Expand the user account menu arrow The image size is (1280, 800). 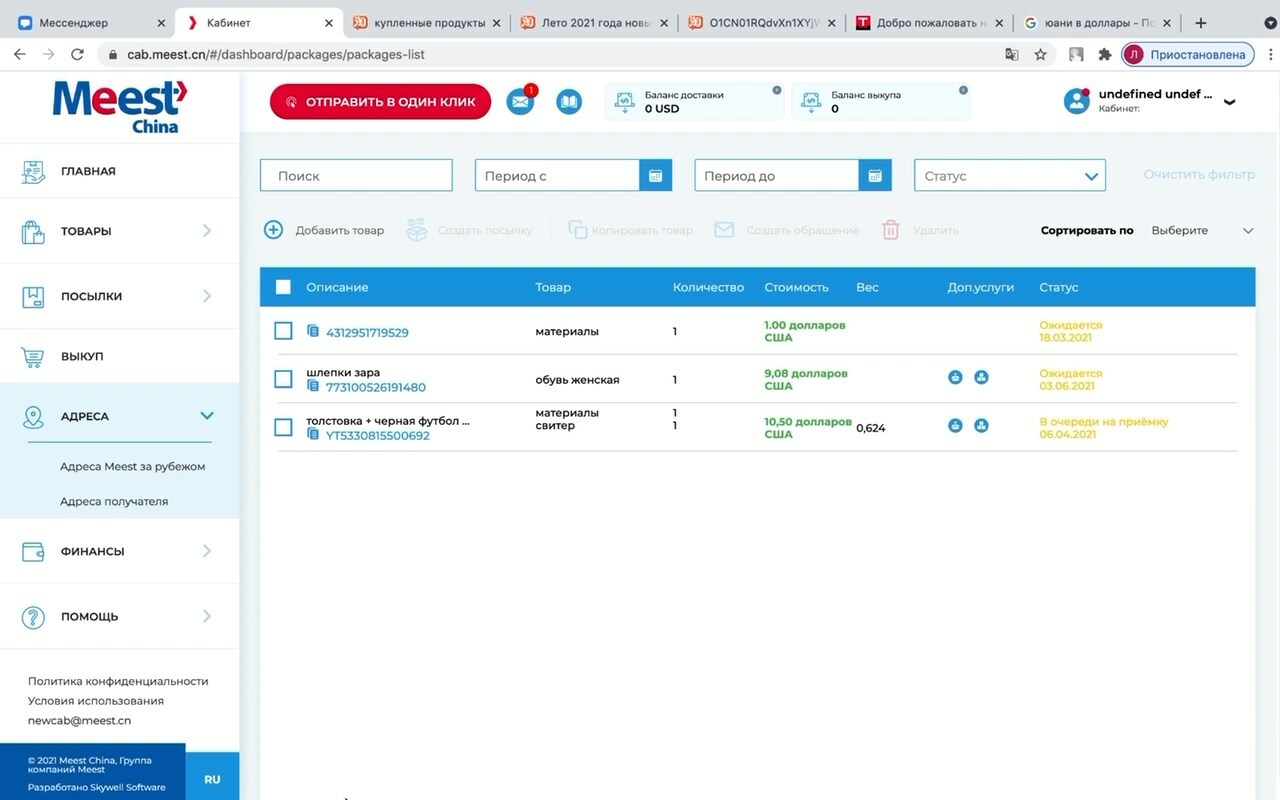1230,101
